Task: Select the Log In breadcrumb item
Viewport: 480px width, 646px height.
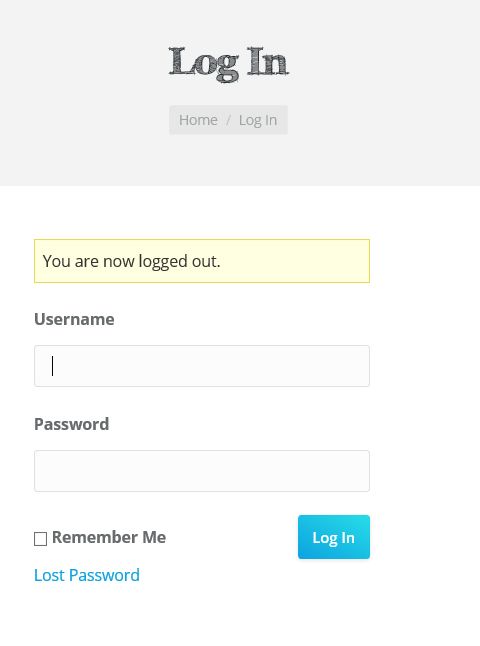Action: pyautogui.click(x=258, y=120)
